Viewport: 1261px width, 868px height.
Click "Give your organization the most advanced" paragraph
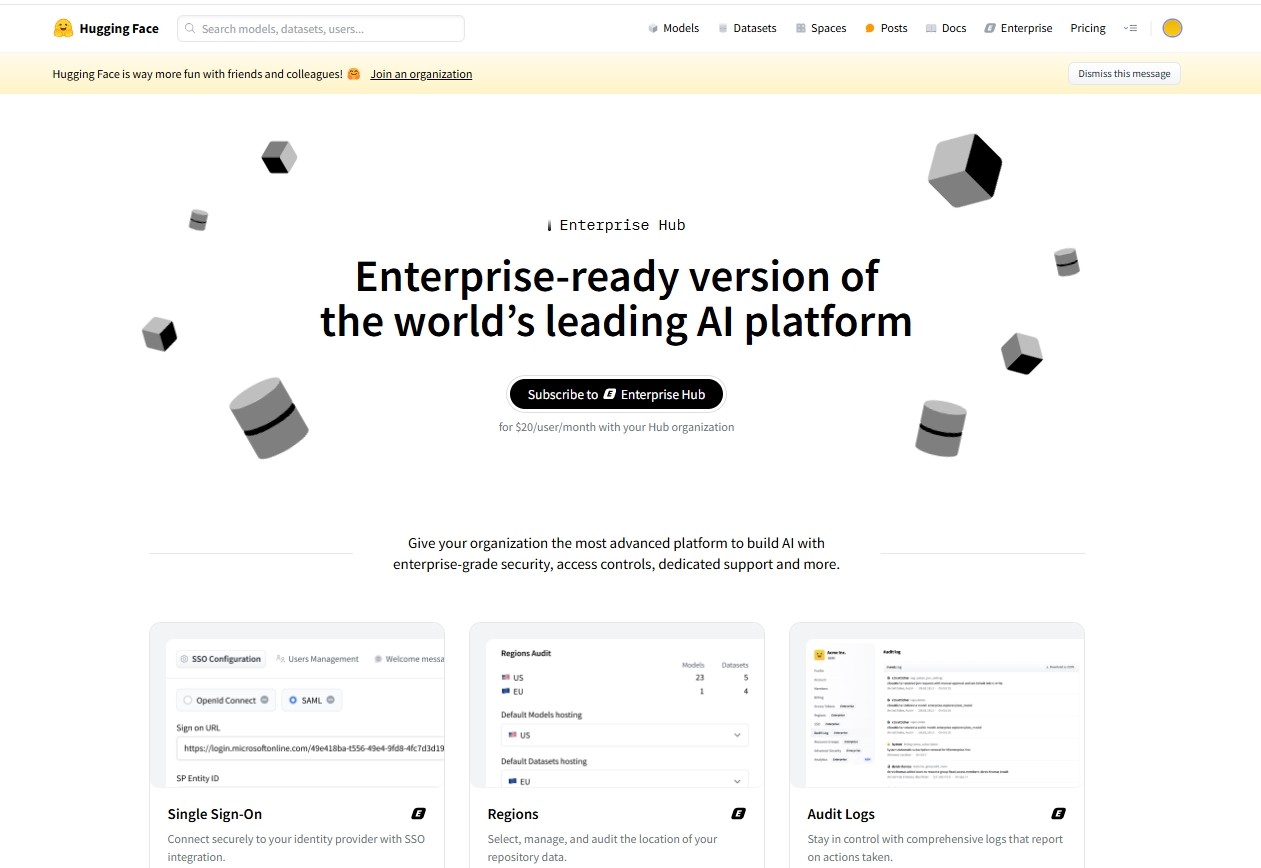(616, 554)
